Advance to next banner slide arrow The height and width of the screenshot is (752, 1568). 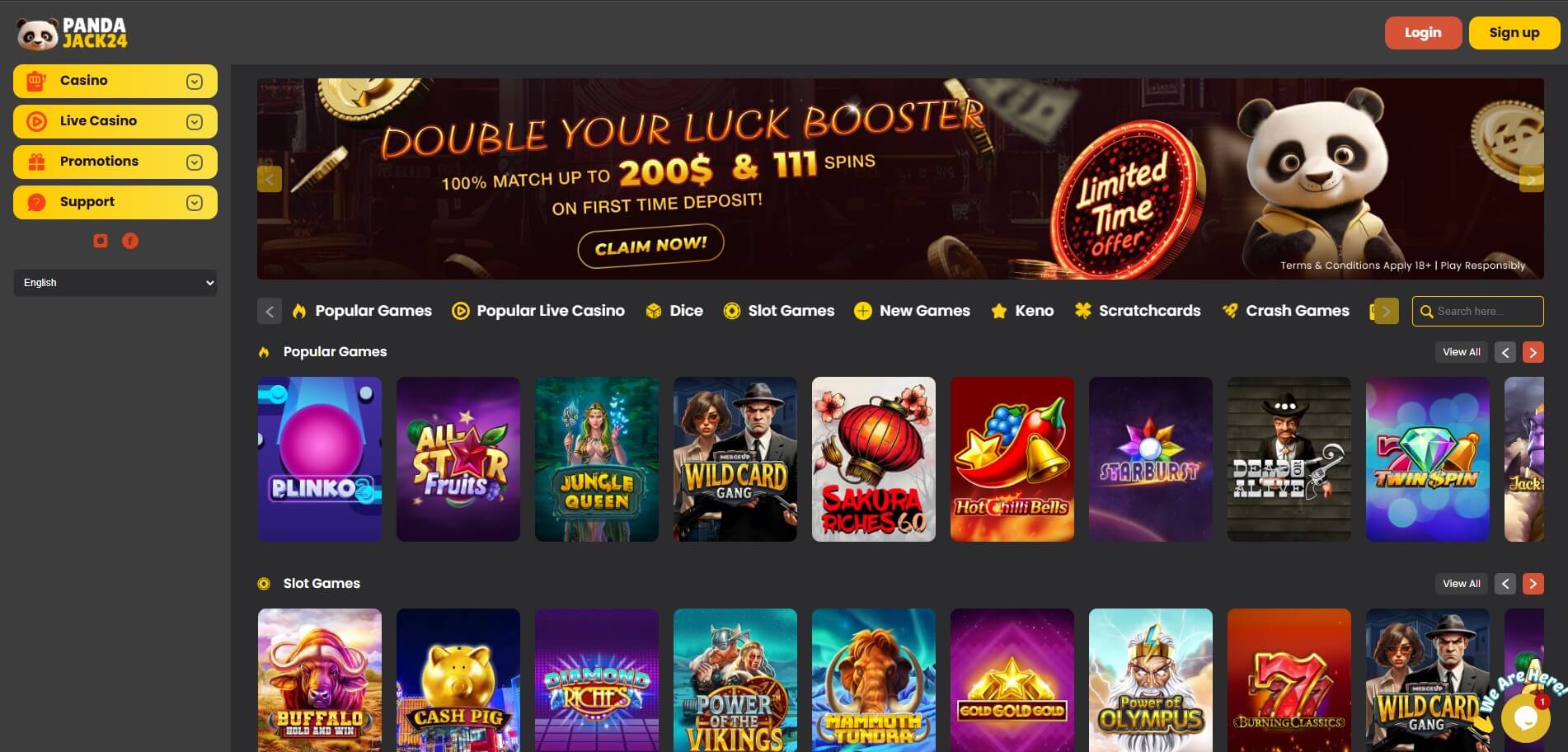click(x=1531, y=179)
